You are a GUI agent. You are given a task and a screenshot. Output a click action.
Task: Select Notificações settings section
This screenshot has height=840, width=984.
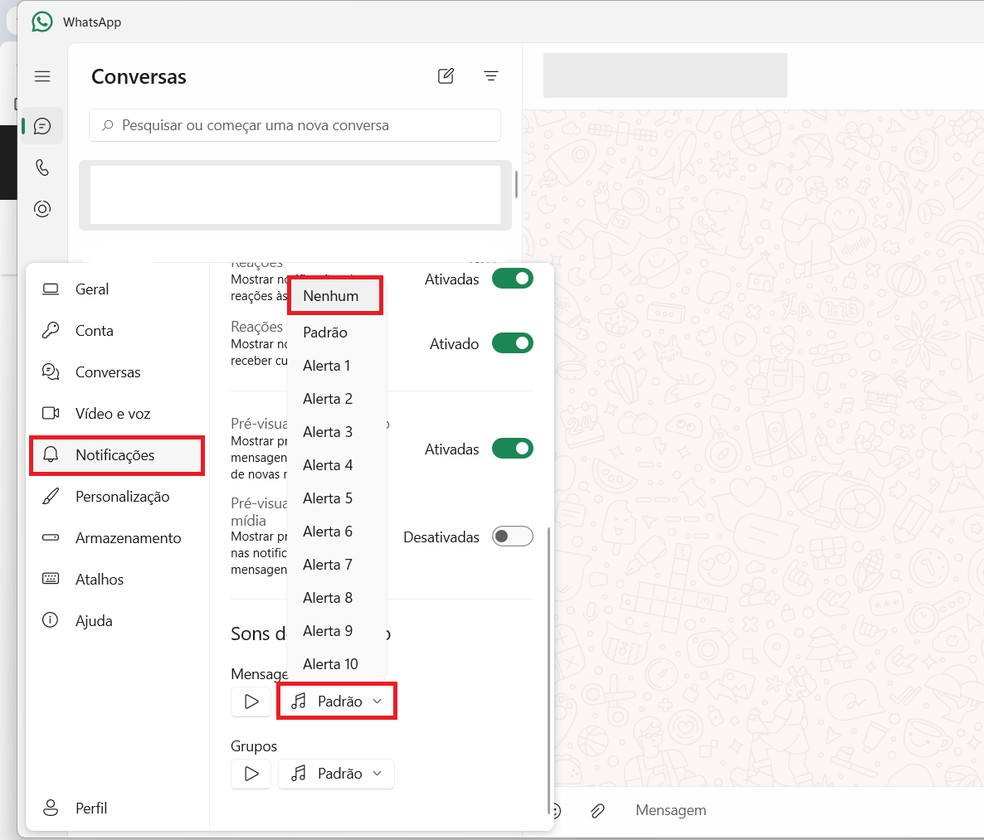[x=116, y=455]
